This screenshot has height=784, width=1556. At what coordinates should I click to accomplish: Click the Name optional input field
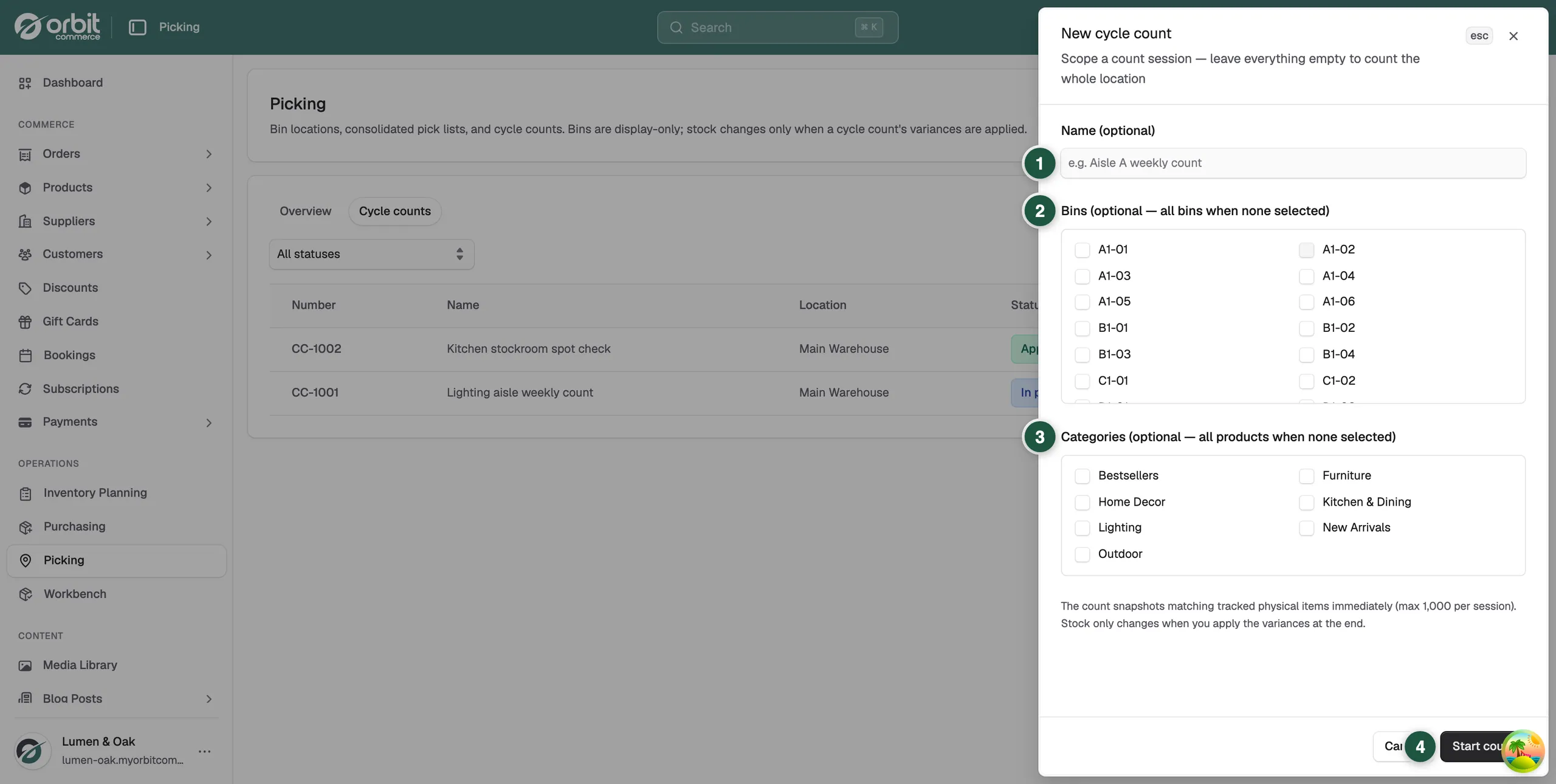(1293, 163)
